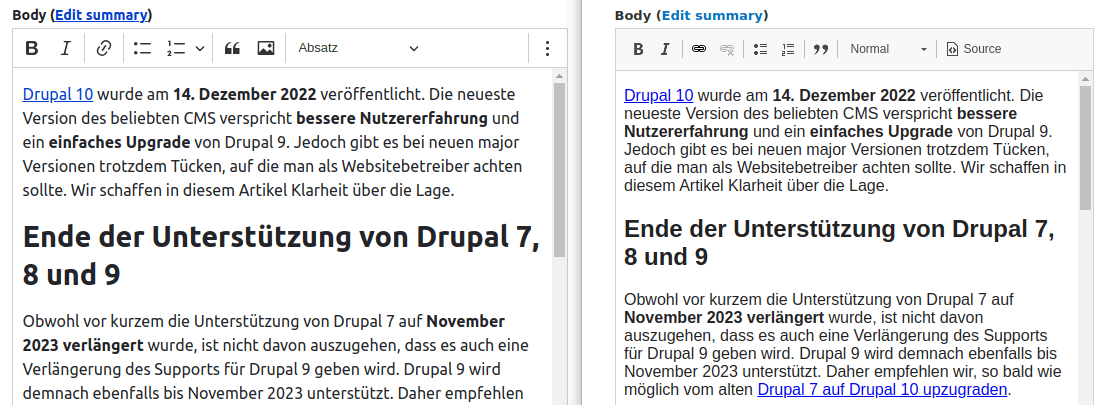Toggle Italic in left editor toolbar
Image resolution: width=1100 pixels, height=405 pixels.
coord(65,48)
